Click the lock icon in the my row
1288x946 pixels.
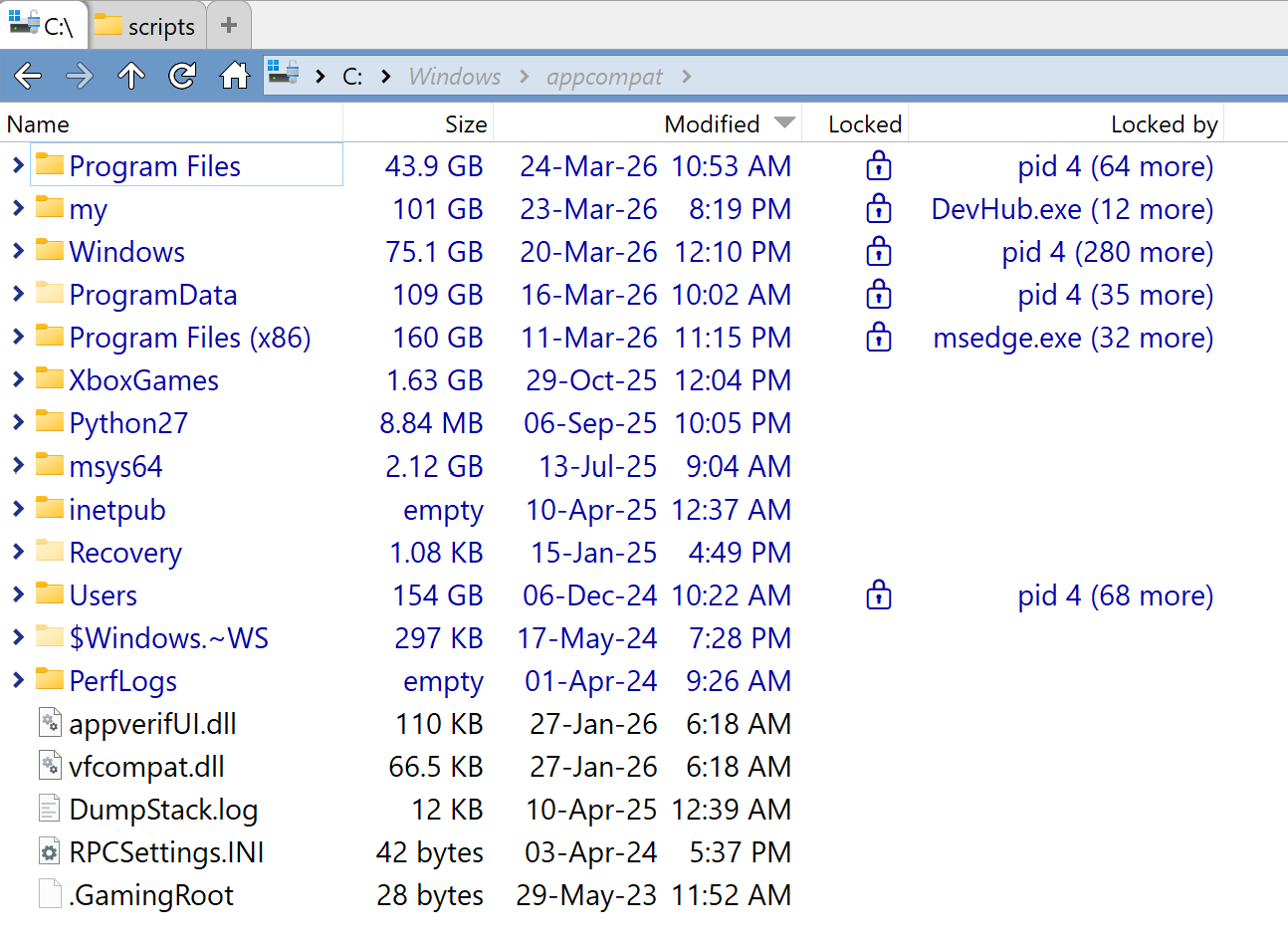click(879, 208)
